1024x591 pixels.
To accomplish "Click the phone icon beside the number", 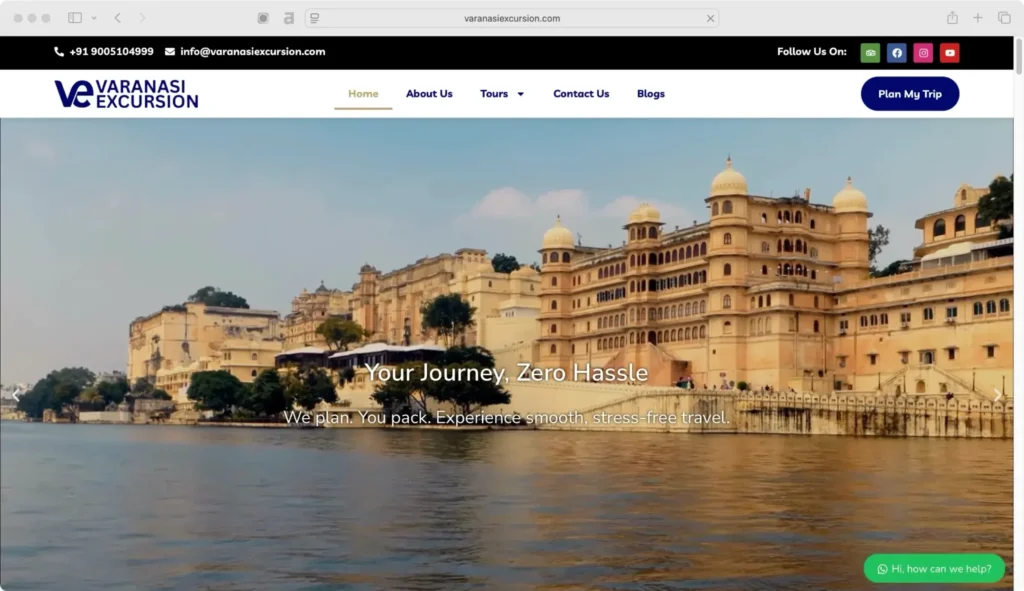I will point(58,51).
